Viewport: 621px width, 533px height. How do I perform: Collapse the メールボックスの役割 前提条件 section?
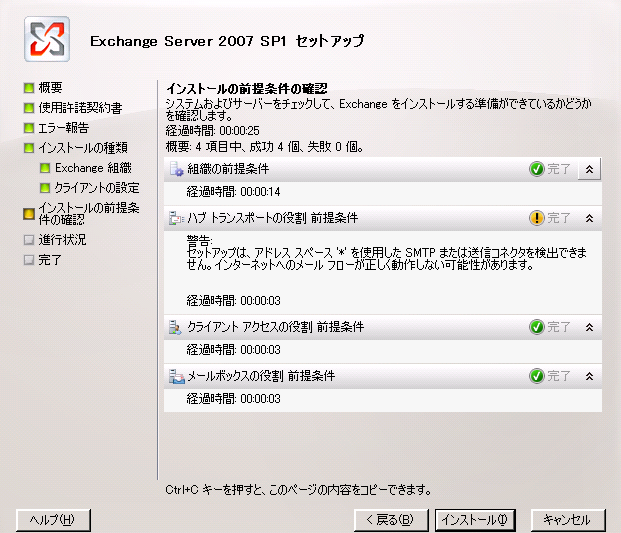click(x=589, y=376)
